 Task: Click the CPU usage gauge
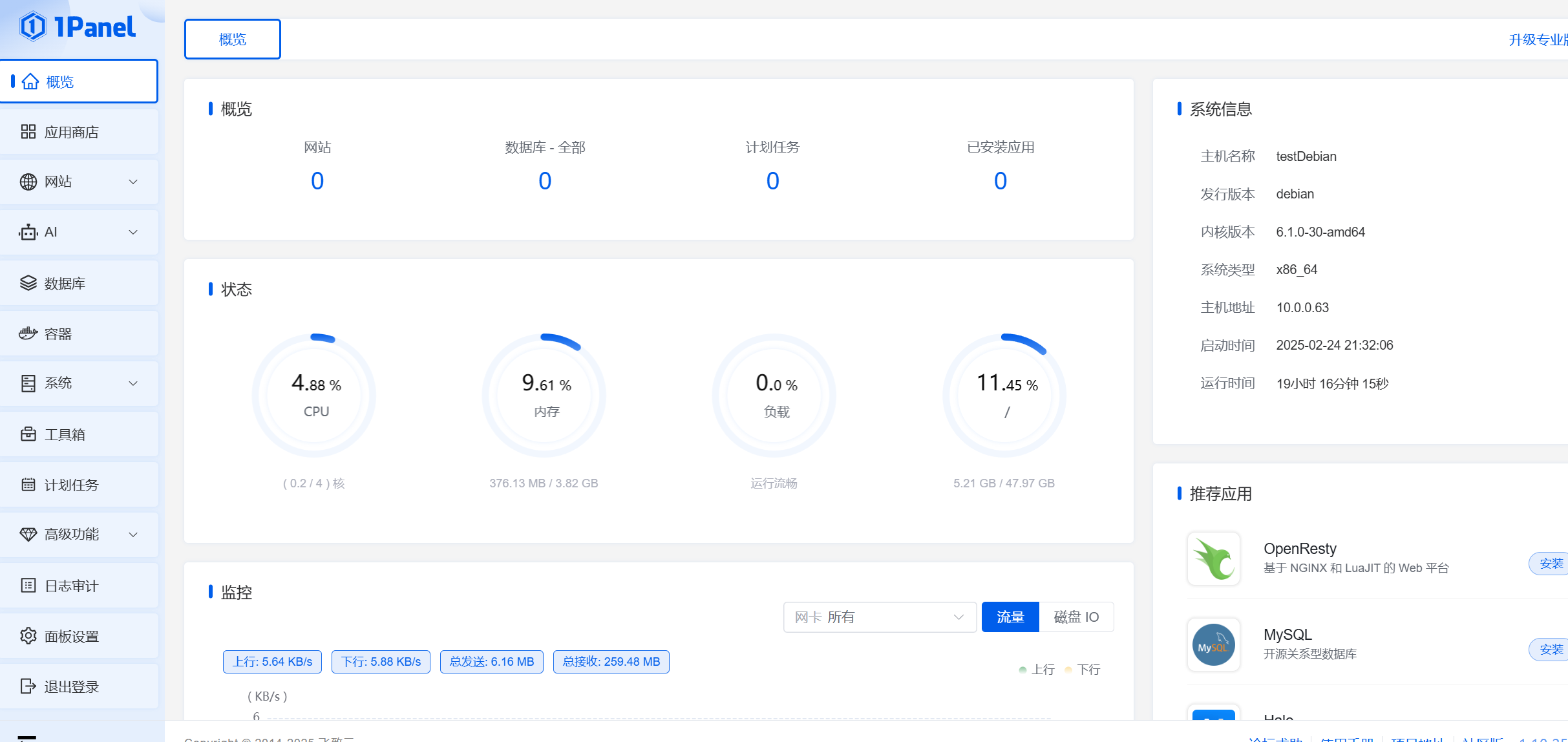click(x=316, y=395)
